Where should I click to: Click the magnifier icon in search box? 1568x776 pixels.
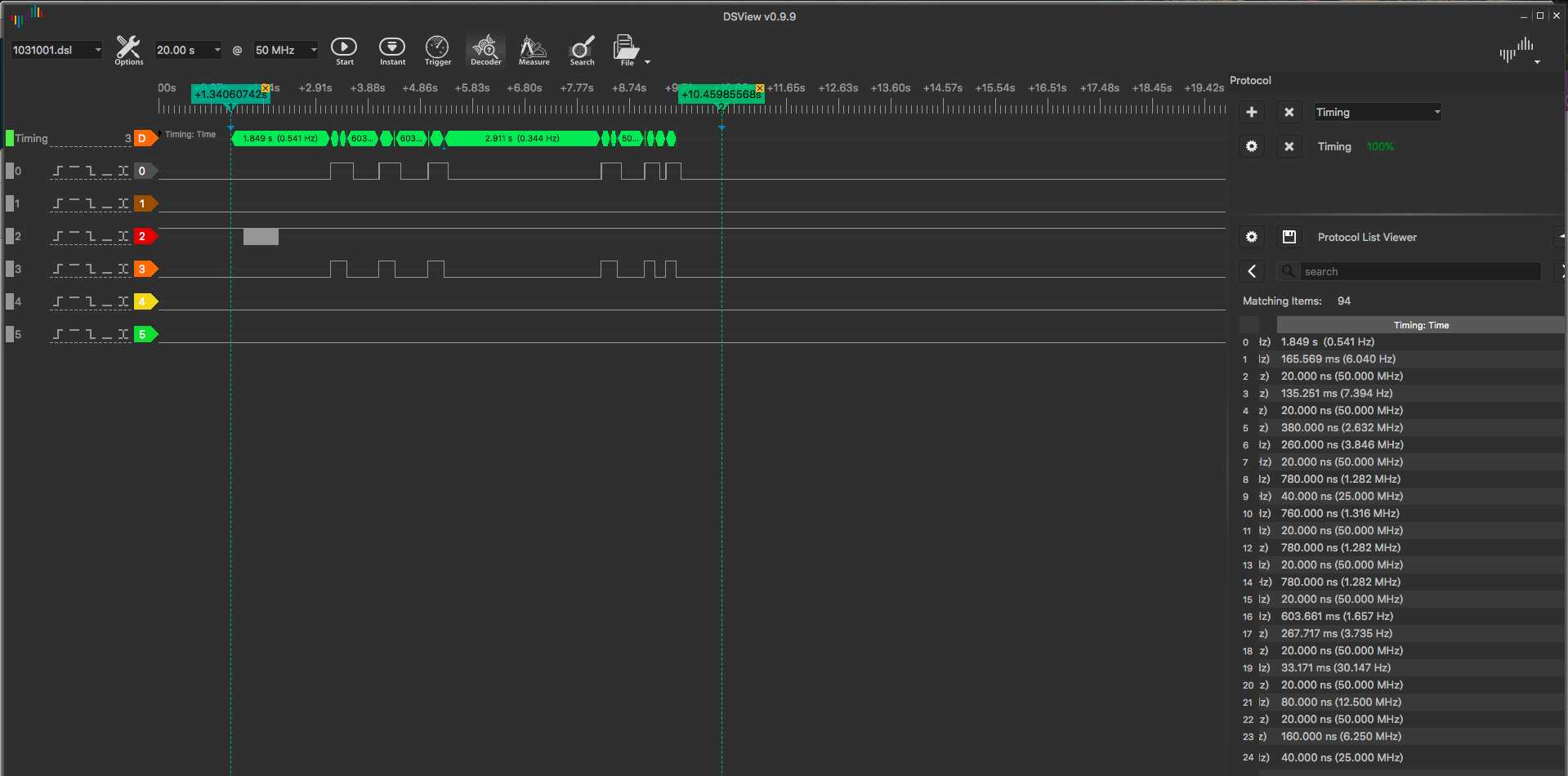coord(1289,271)
